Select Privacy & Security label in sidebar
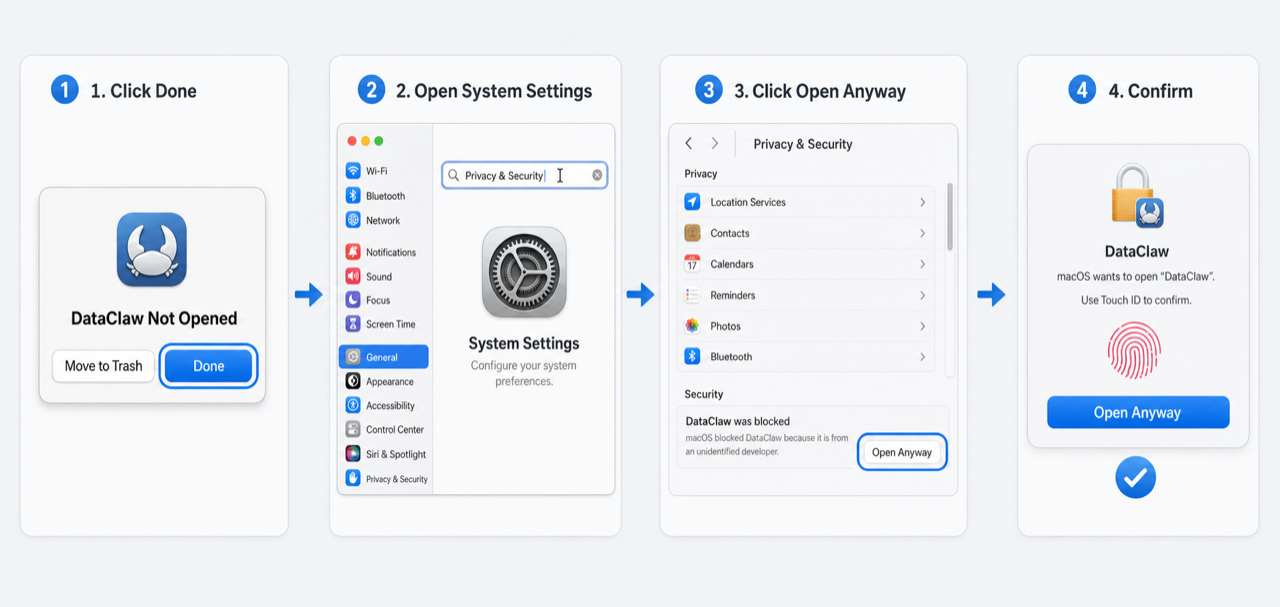The width and height of the screenshot is (1280, 607). (397, 479)
